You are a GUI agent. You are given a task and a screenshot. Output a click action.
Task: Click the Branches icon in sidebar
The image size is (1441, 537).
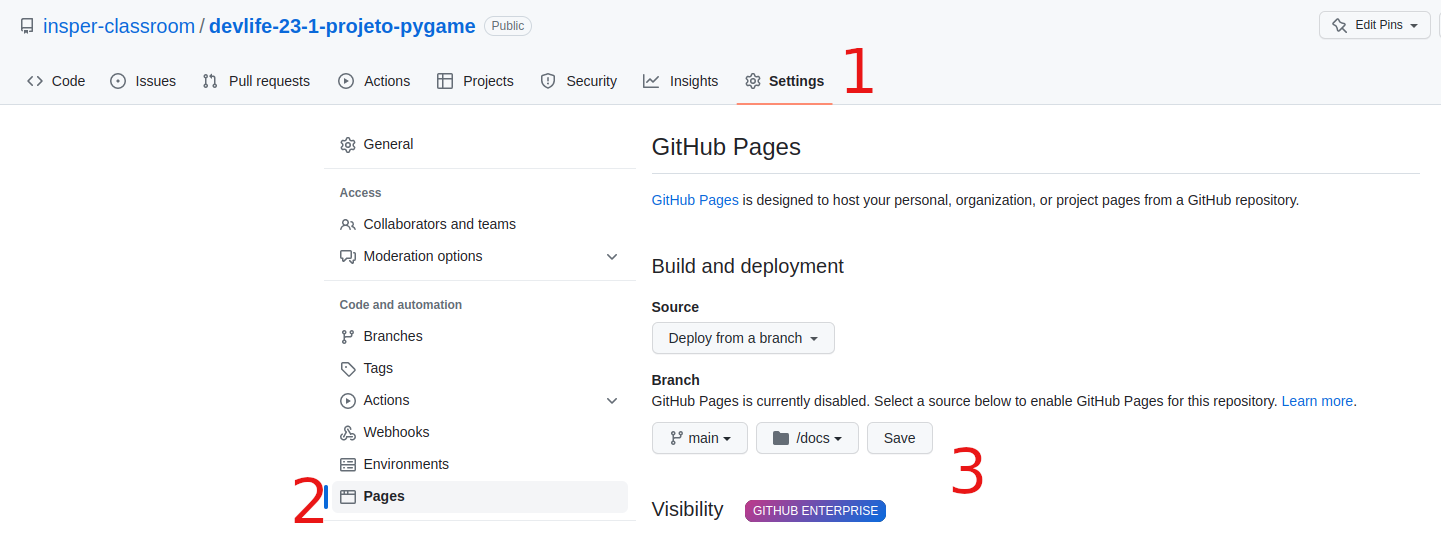pyautogui.click(x=348, y=337)
